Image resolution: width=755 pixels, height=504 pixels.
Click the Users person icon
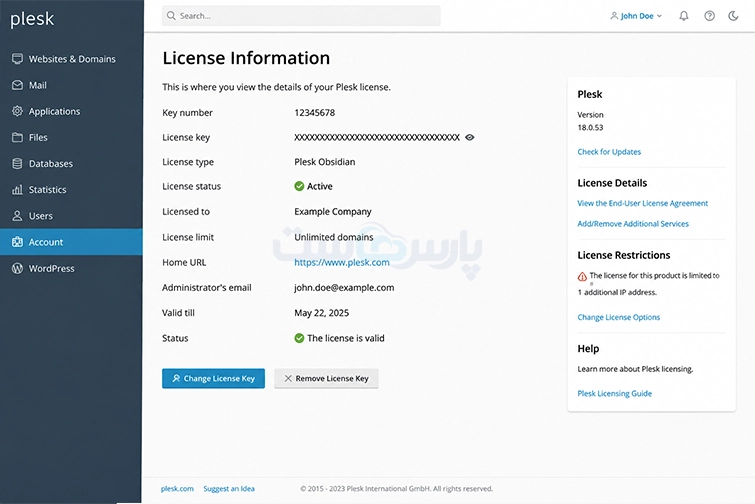[x=17, y=216]
